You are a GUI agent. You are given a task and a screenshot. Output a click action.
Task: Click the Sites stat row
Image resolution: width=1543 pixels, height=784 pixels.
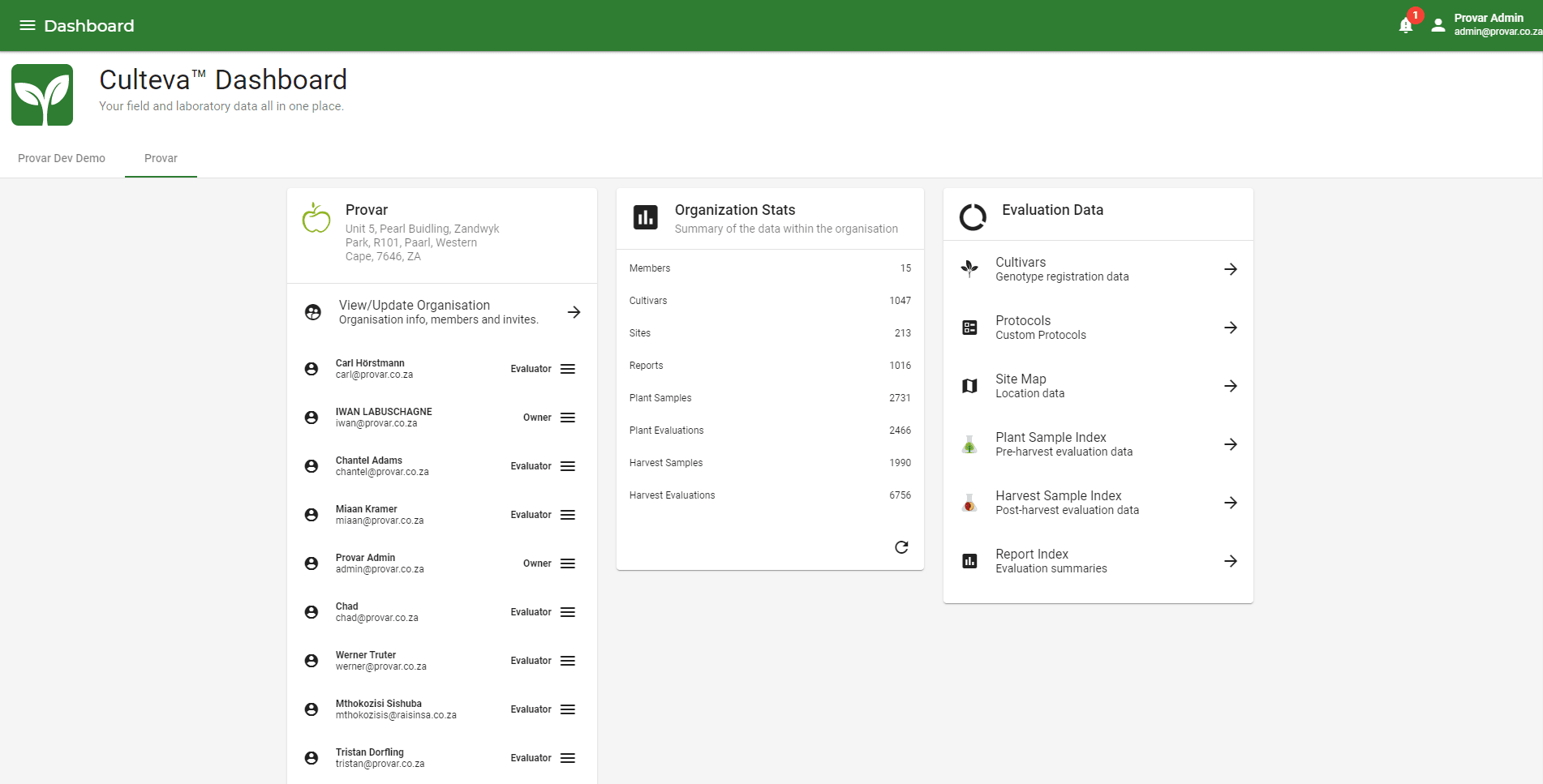click(x=770, y=333)
